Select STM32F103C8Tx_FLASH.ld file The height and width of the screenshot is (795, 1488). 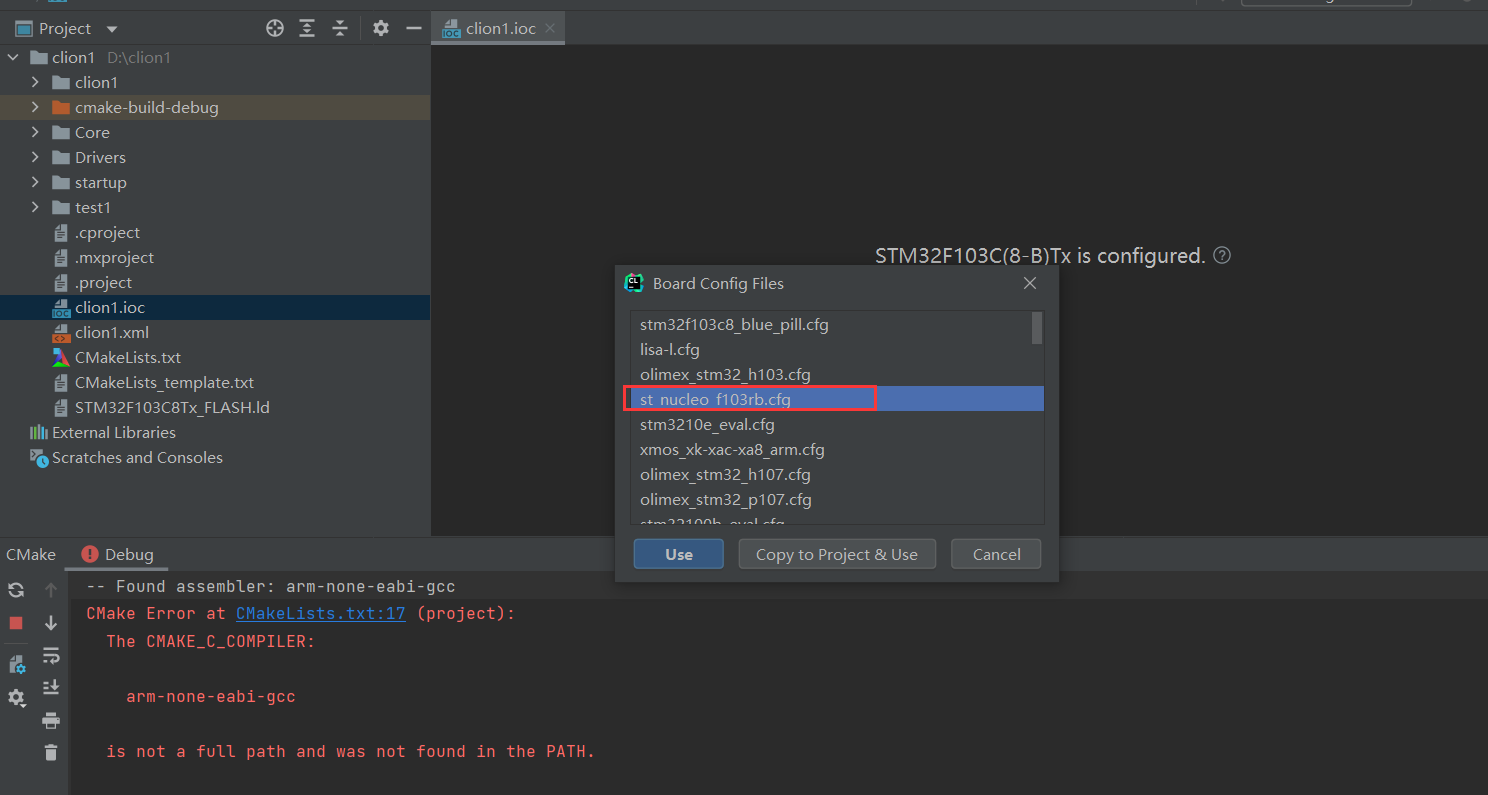pos(172,408)
